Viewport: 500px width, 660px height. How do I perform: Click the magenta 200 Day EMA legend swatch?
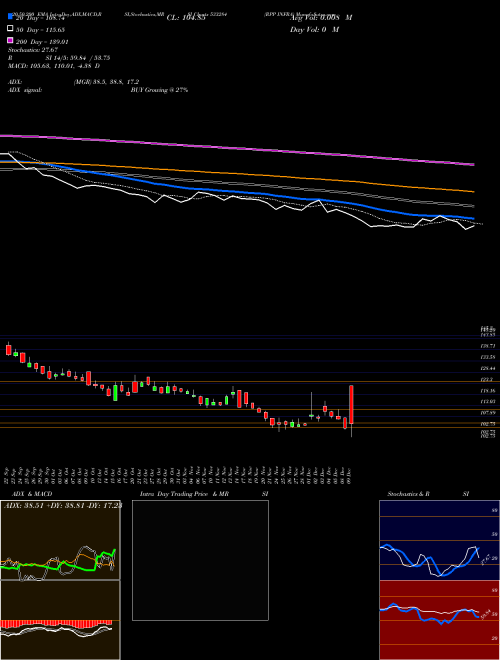pyautogui.click(x=10, y=41)
